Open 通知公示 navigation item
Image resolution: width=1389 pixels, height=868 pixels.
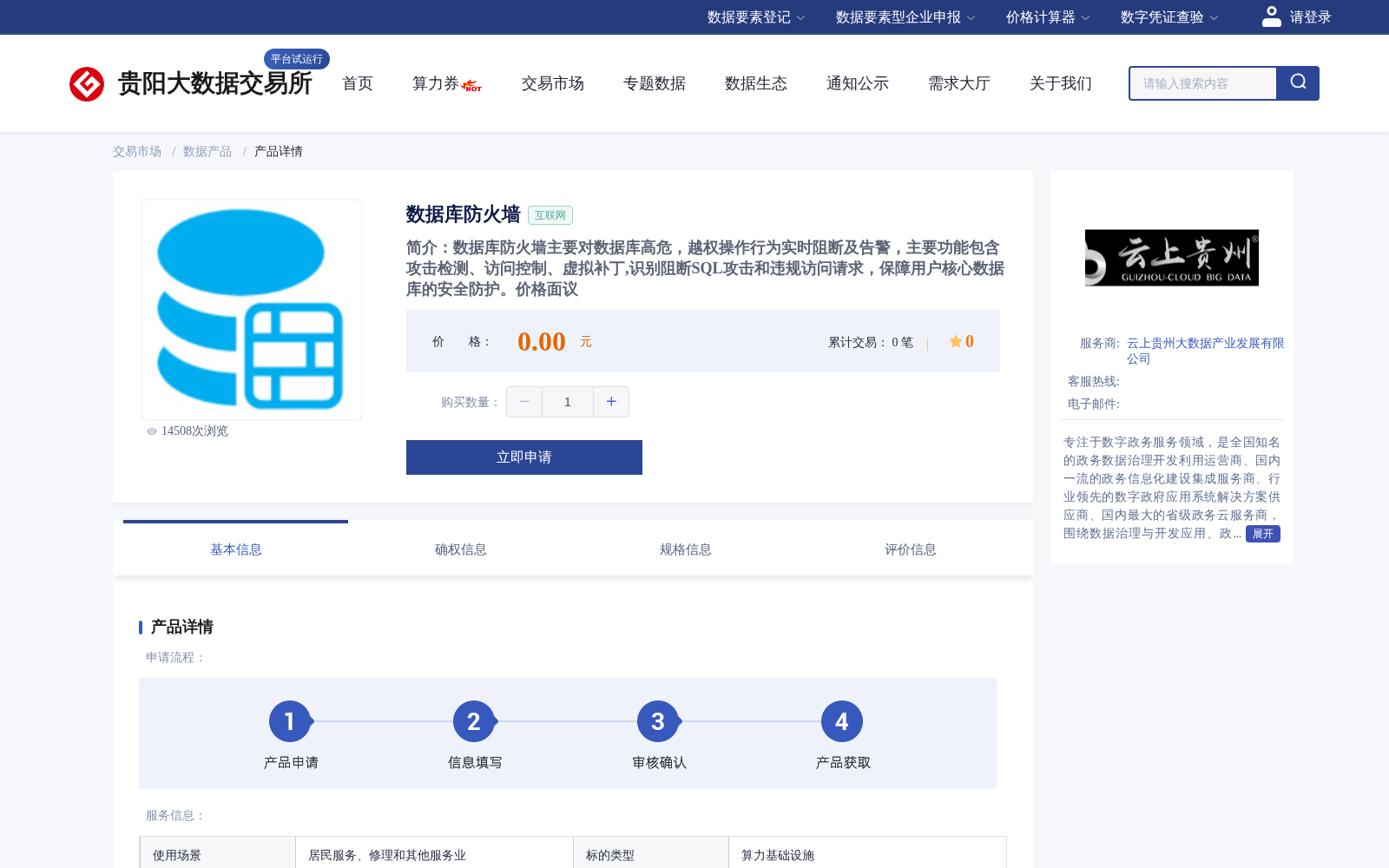[x=858, y=83]
